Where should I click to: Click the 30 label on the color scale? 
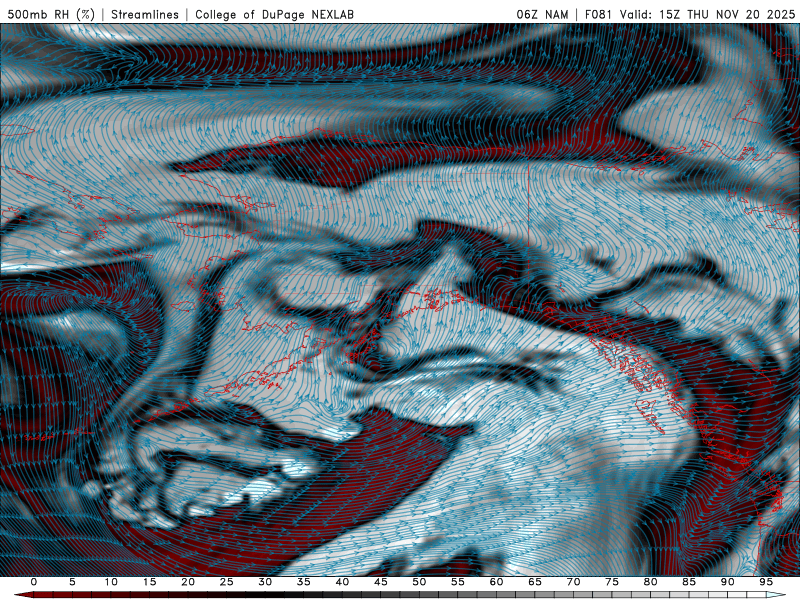pyautogui.click(x=265, y=582)
